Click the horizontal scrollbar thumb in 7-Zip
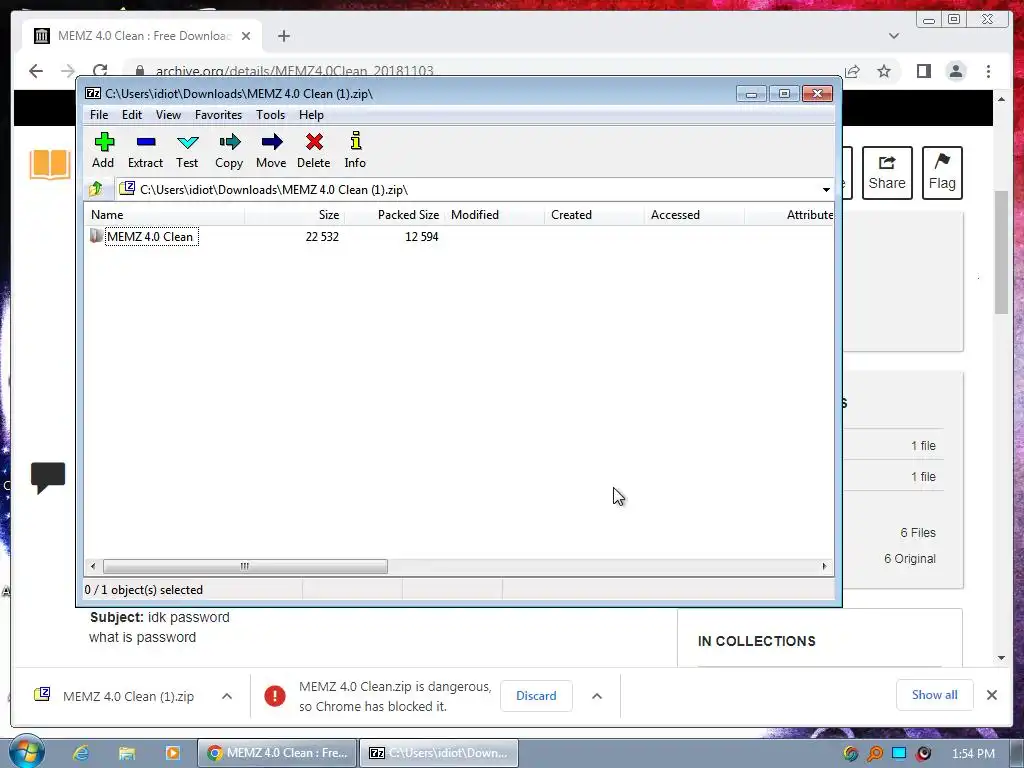 point(245,566)
